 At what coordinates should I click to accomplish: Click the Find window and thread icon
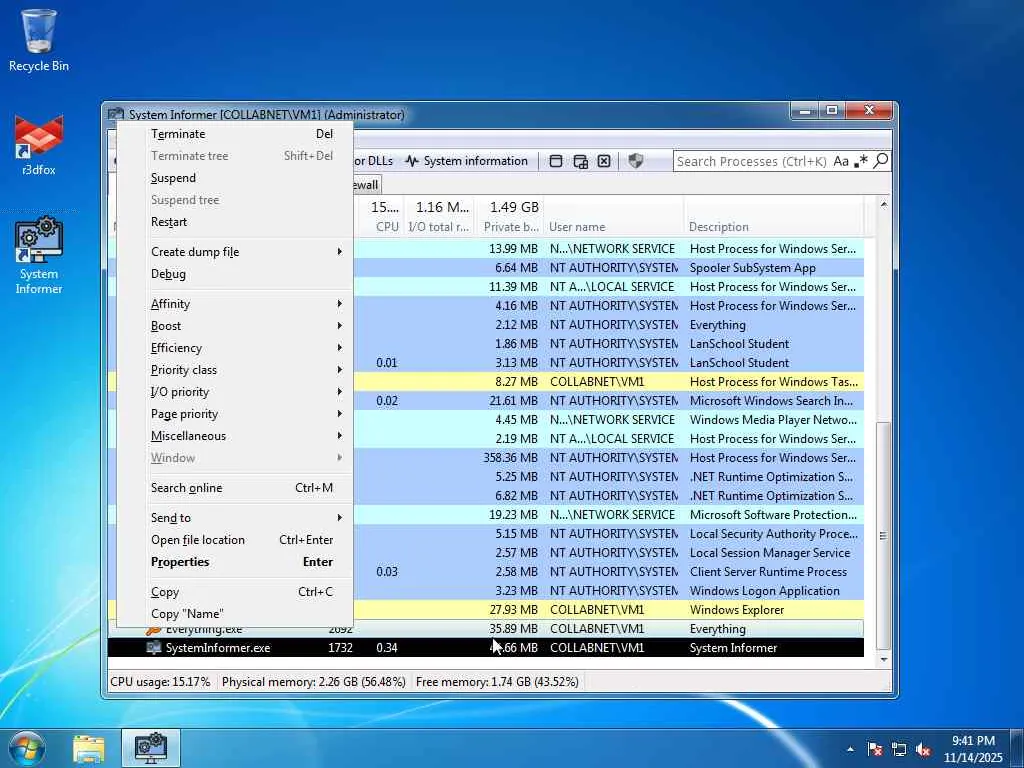pos(581,161)
